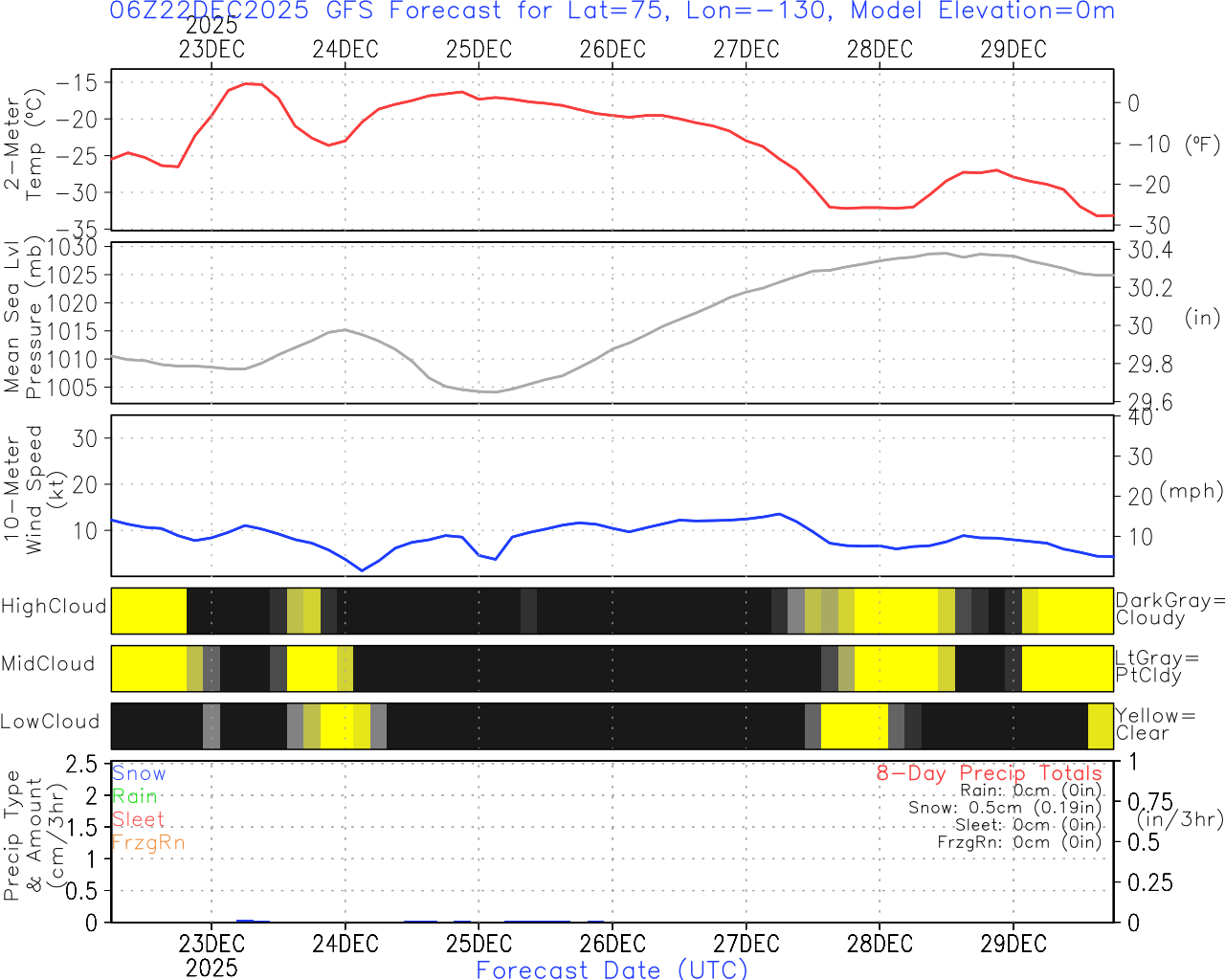This screenshot has width=1225, height=980.
Task: Click the 'Mean Sea Lvl Pressure (mb)' axis label
Action: click(x=23, y=317)
